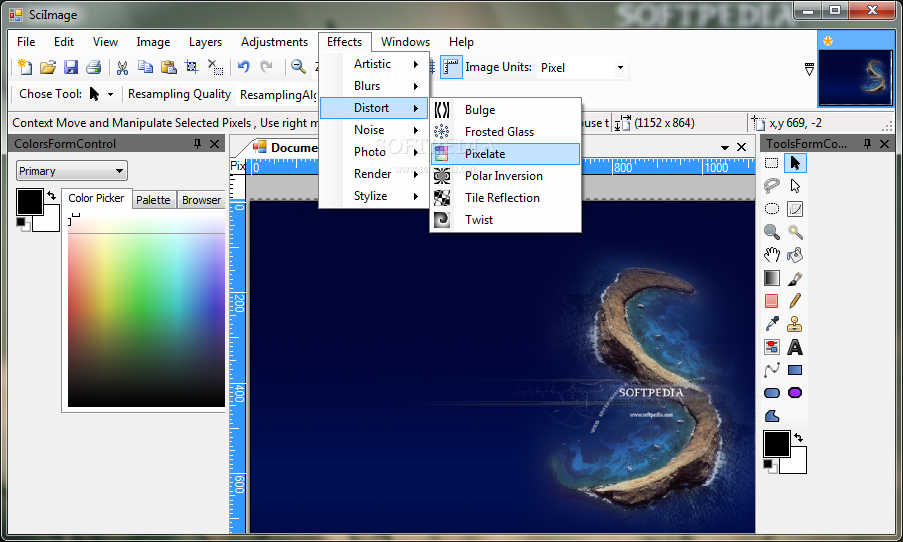Screen dimensions: 903x542
Task: Select the Recolor tool
Action: click(772, 347)
